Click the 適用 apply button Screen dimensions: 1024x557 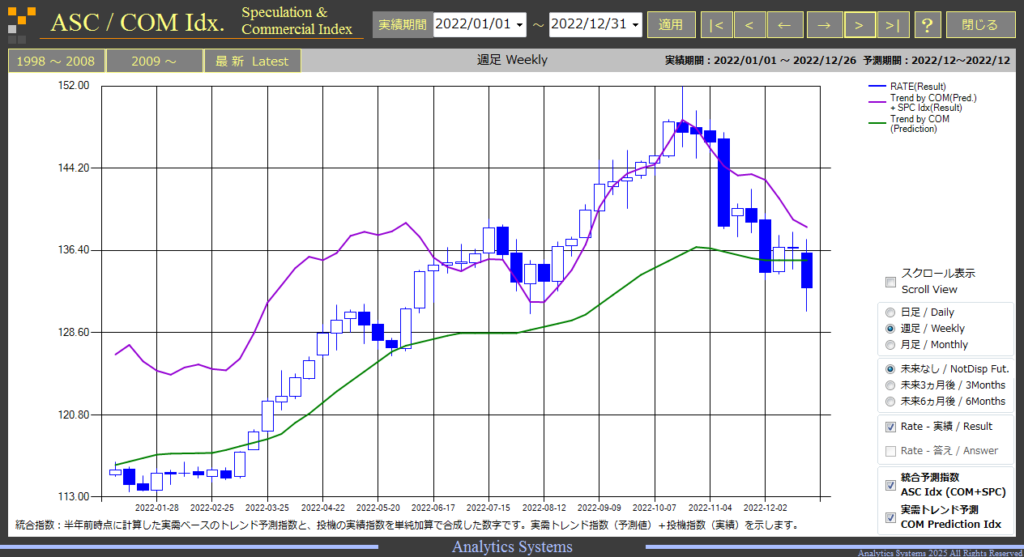tap(670, 25)
